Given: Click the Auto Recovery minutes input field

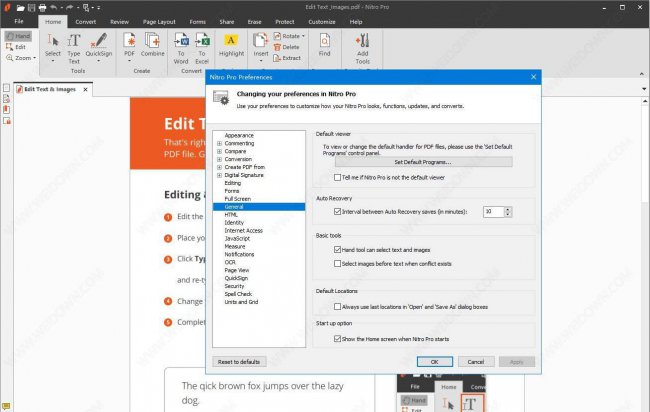Looking at the screenshot, I should (x=493, y=212).
